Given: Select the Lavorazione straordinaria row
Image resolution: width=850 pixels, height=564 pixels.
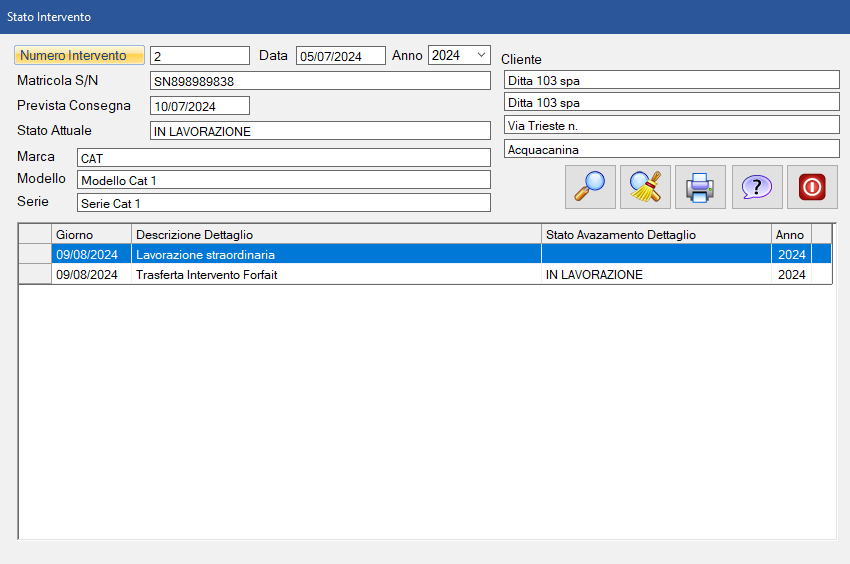Looking at the screenshot, I should click(335, 255).
